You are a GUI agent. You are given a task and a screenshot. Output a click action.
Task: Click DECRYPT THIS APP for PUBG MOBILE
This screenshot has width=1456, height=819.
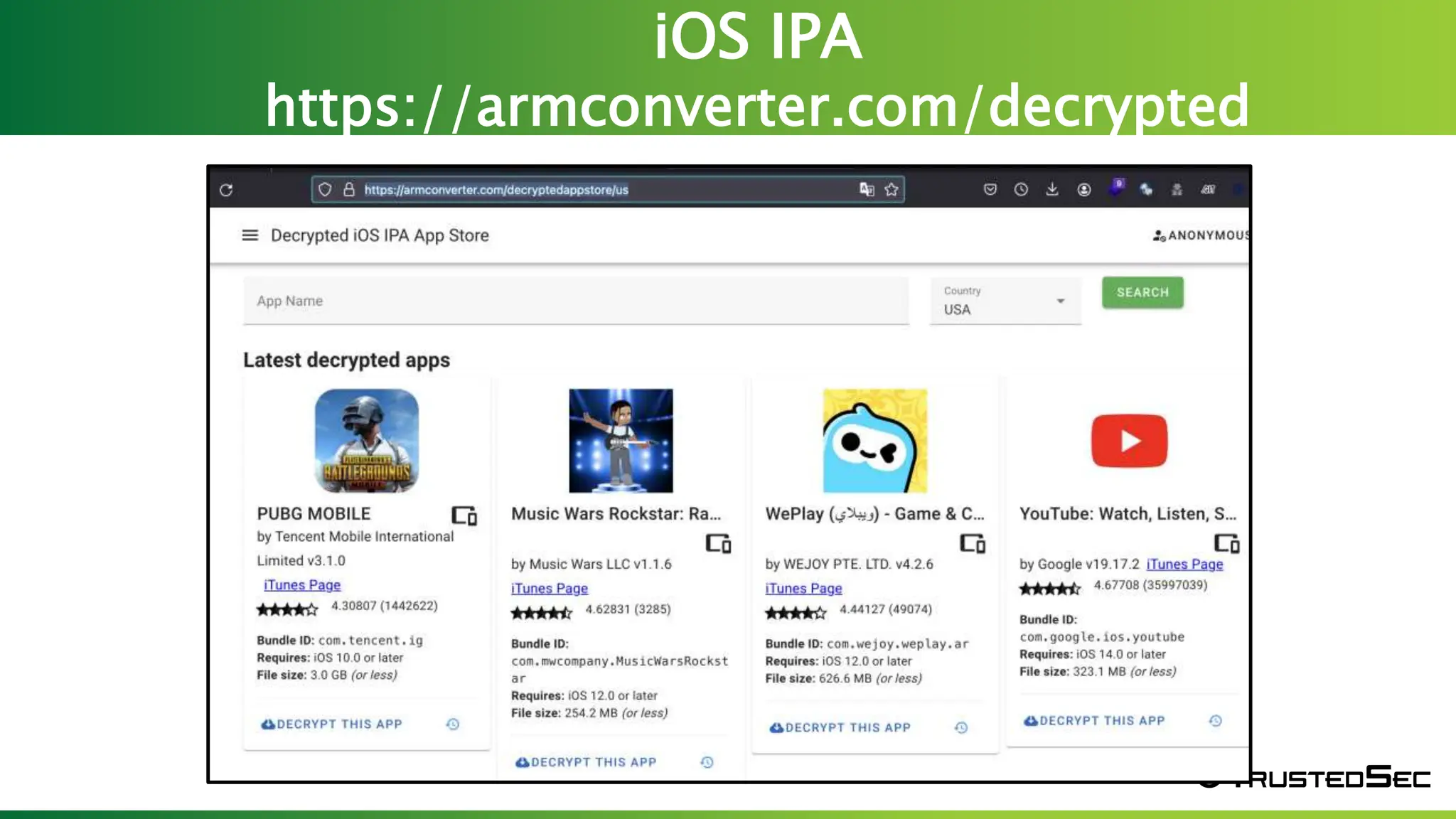coord(332,724)
